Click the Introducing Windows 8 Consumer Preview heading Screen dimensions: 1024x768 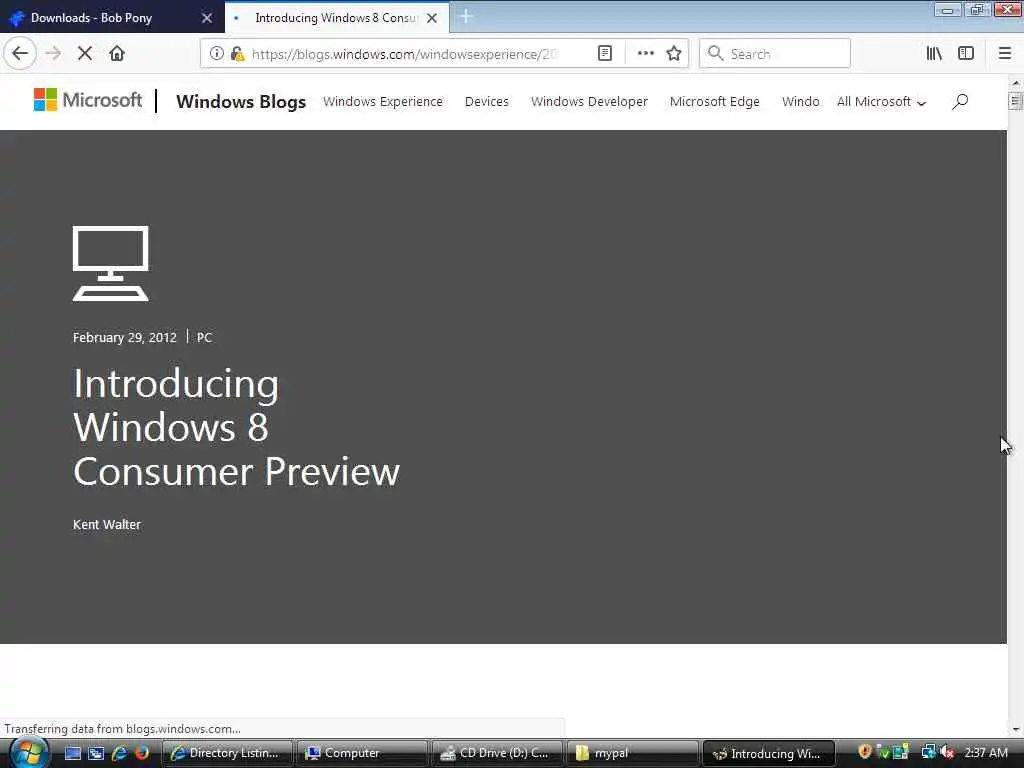click(x=236, y=428)
